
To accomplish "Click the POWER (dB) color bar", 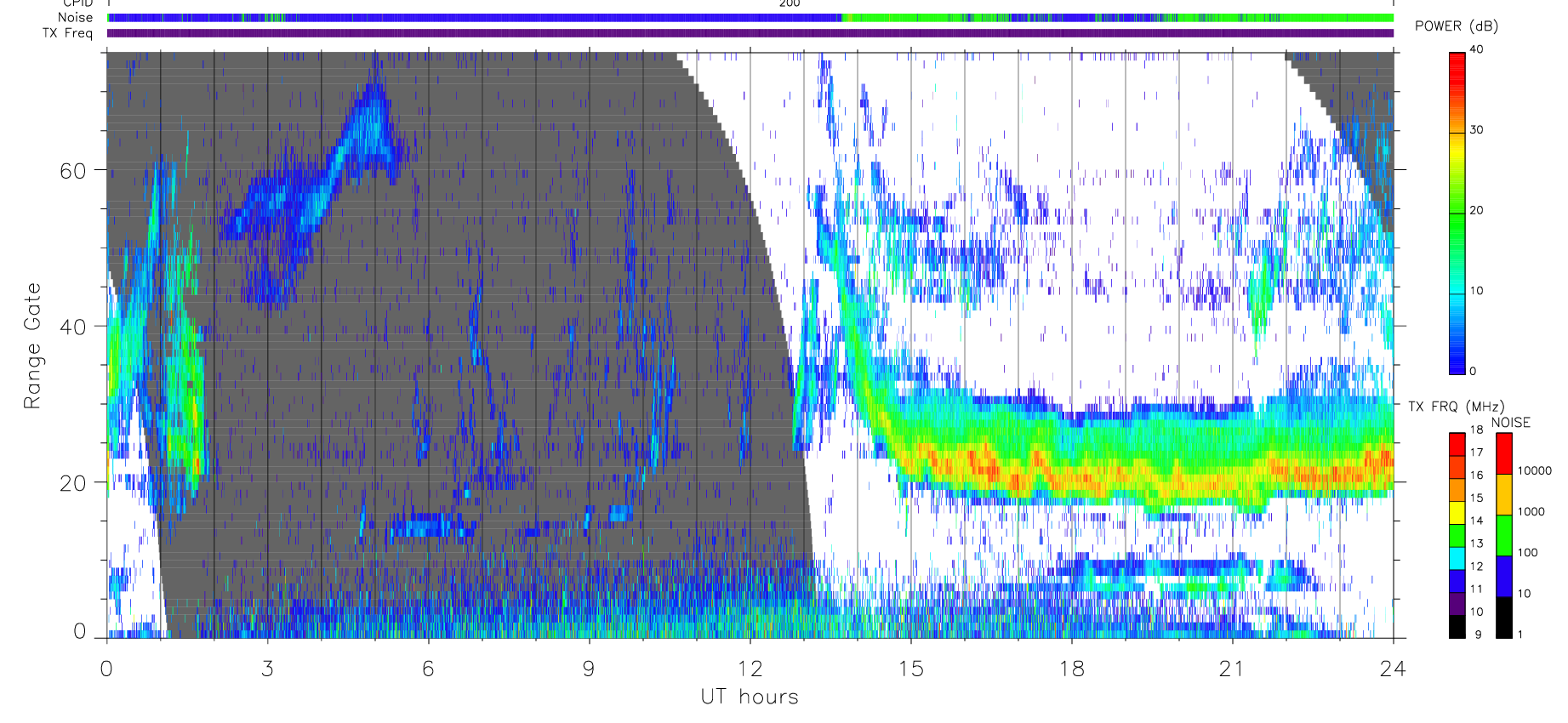I will coord(1457,213).
